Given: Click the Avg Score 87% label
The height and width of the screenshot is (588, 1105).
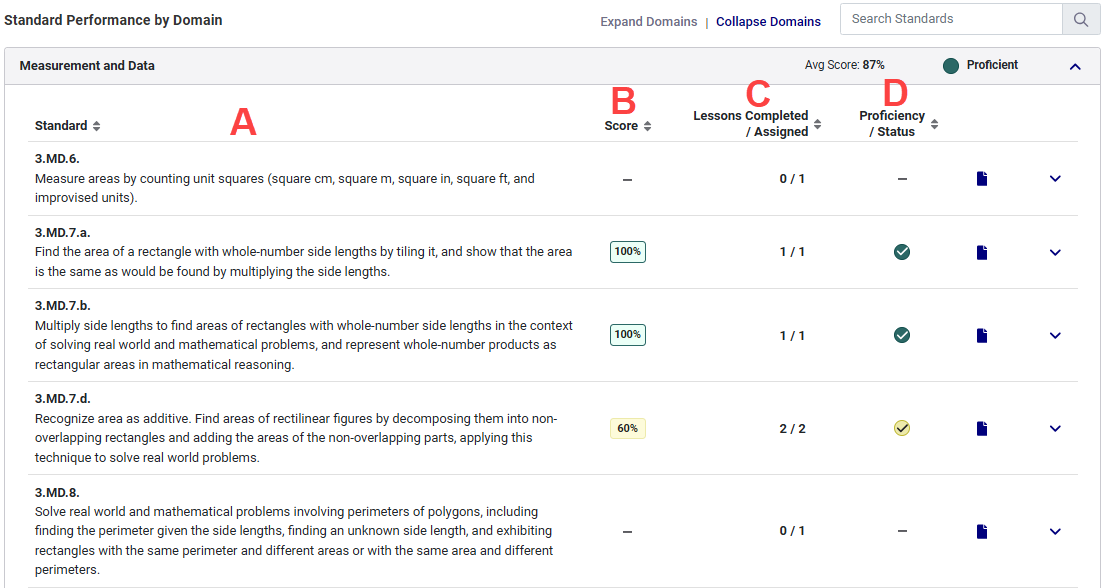Looking at the screenshot, I should click(x=844, y=64).
